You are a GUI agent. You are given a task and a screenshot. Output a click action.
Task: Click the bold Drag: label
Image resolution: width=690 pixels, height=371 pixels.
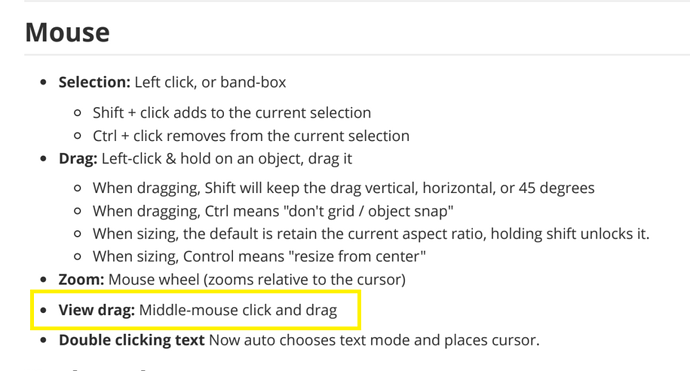pyautogui.click(x=78, y=158)
